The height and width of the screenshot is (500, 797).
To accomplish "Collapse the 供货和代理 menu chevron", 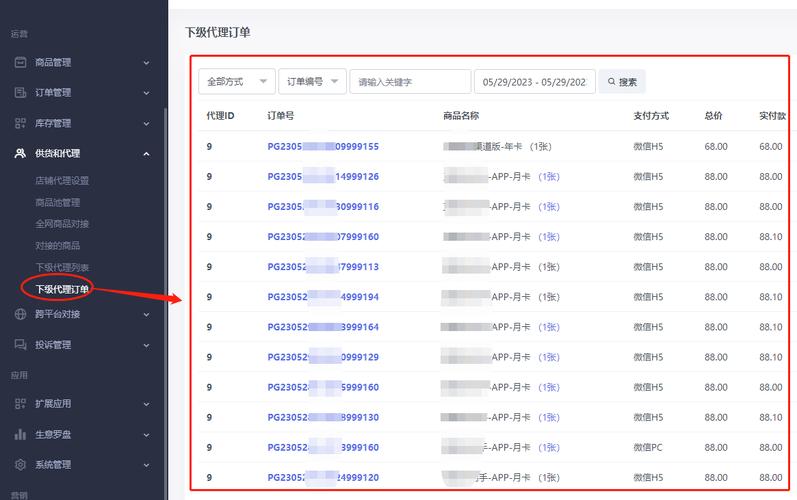I will (146, 153).
